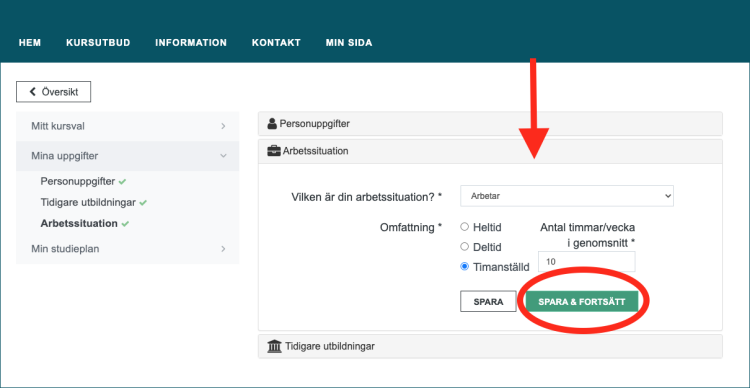This screenshot has width=750, height=388.
Task: Expand Mitt kursval in sidebar
Action: 128,126
